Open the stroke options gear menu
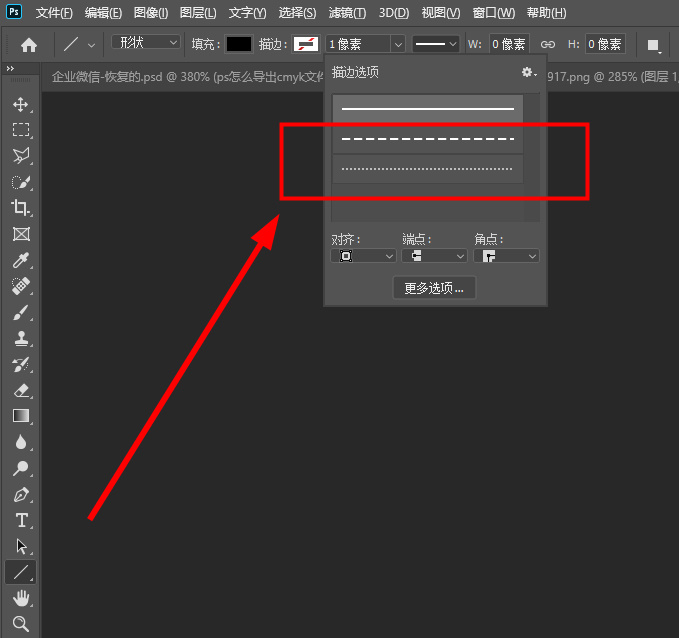 click(529, 73)
